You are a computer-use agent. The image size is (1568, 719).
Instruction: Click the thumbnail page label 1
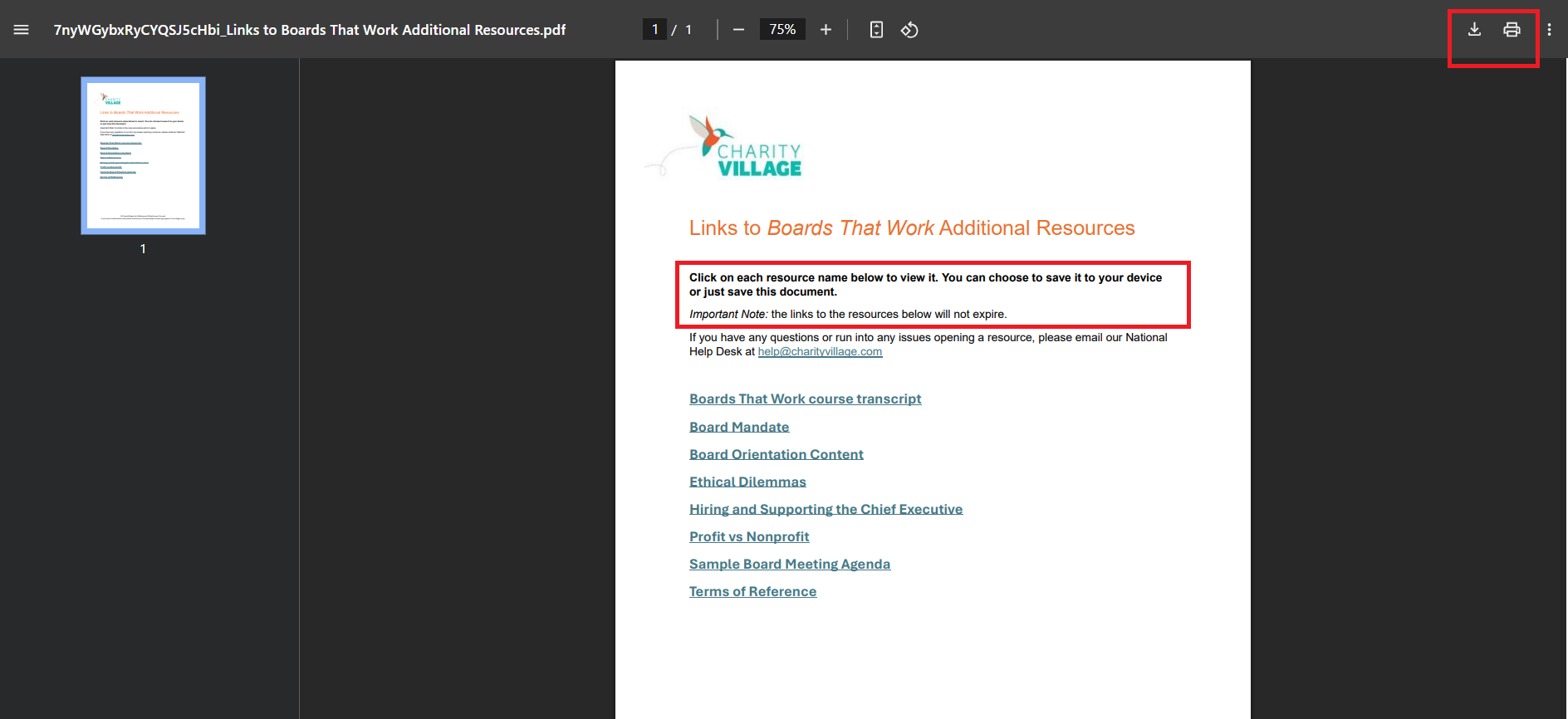pyautogui.click(x=143, y=249)
